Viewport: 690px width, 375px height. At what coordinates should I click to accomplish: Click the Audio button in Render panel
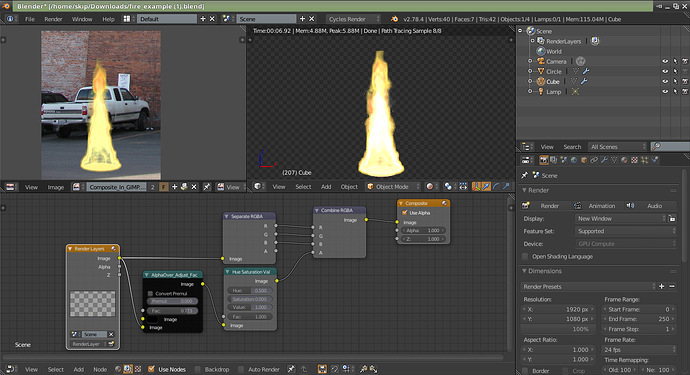(x=650, y=206)
